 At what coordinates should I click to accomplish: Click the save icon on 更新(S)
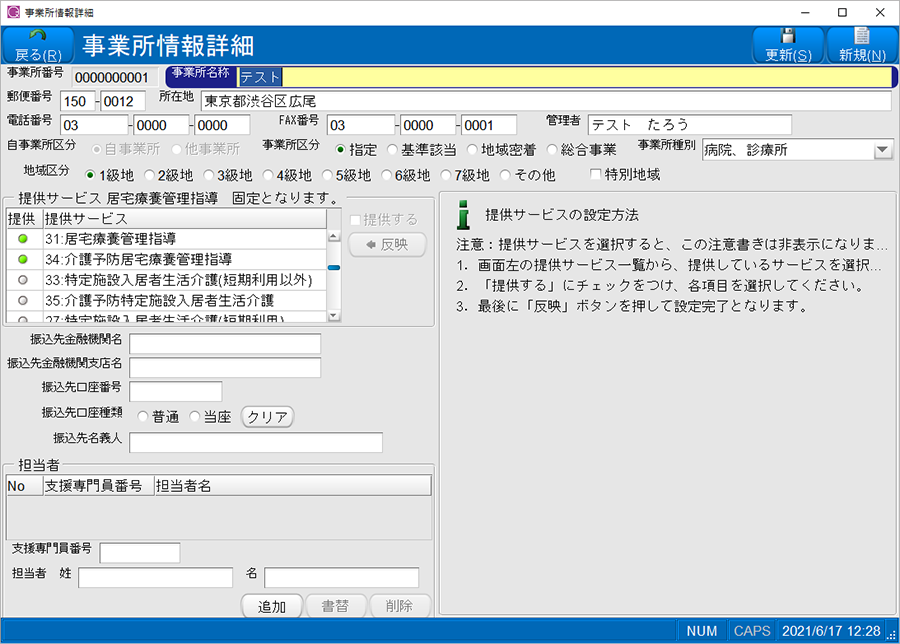786,35
